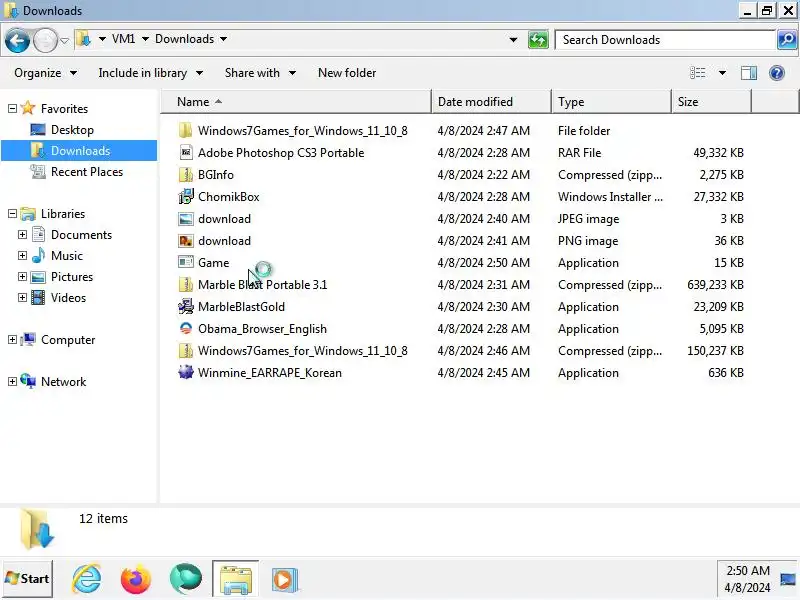Sort by the Size column header
This screenshot has height=600, width=800.
tap(711, 102)
